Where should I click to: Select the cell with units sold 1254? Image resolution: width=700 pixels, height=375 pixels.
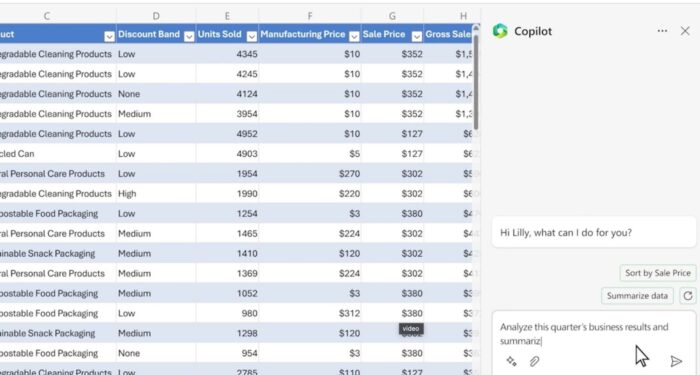(x=227, y=213)
